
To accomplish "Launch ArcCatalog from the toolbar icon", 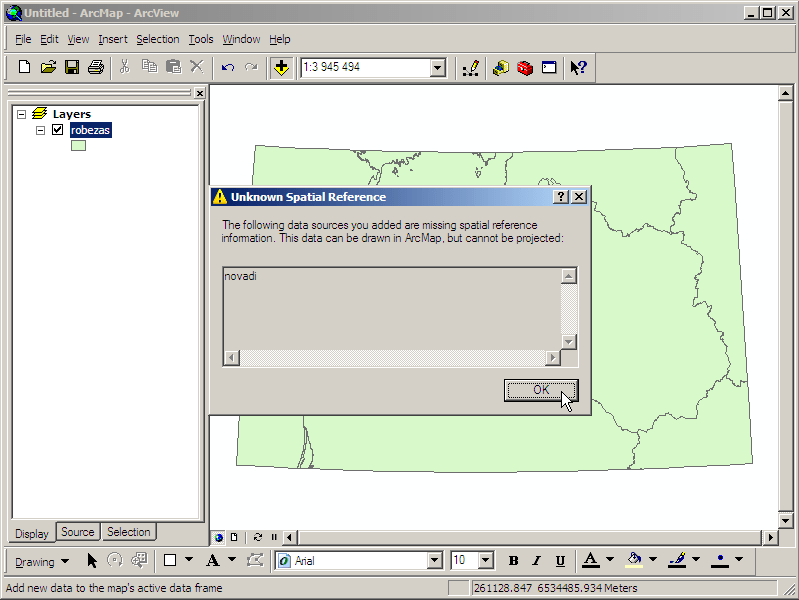I will coord(501,68).
